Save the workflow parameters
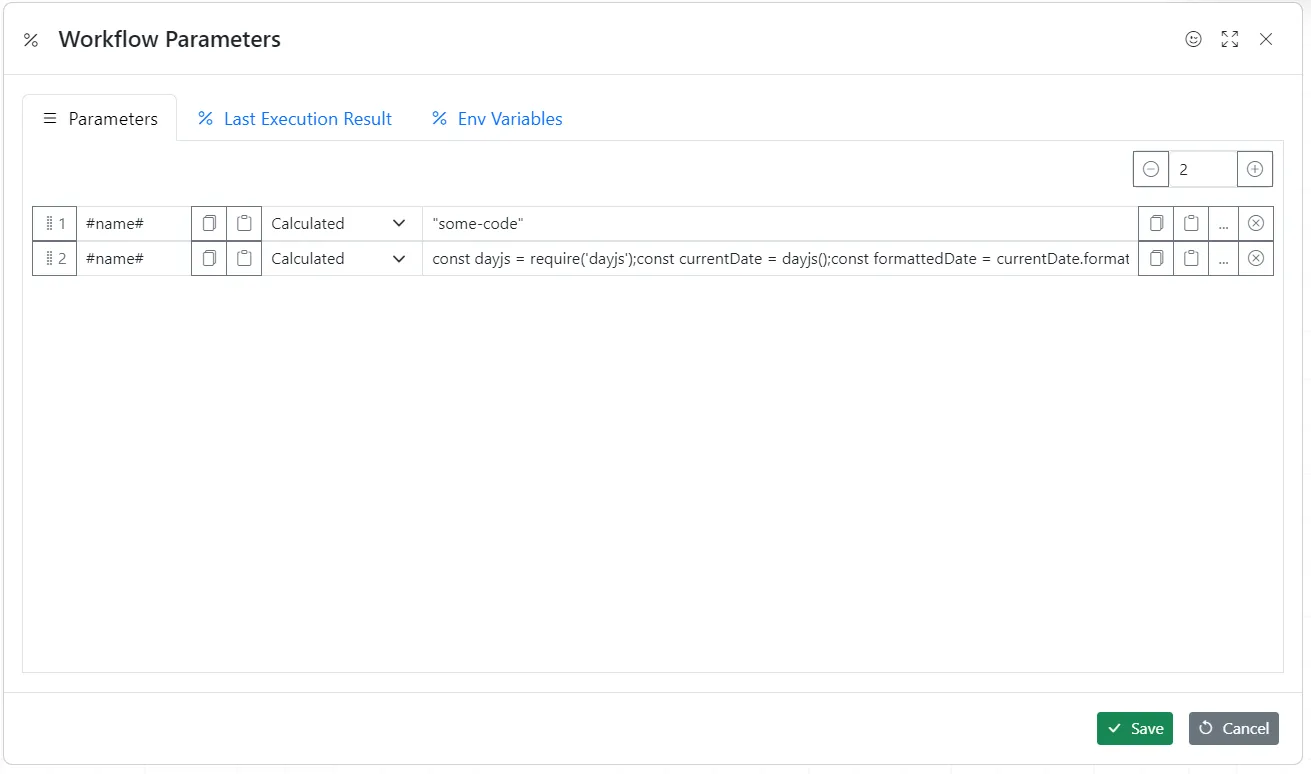This screenshot has width=1311, height=774. (1134, 728)
